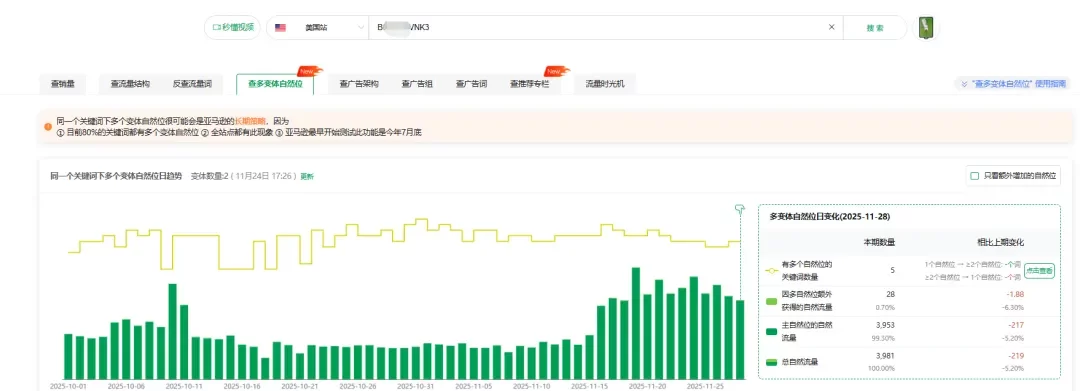
Task: Open the 秒懂视频 video guide button
Action: click(x=232, y=28)
